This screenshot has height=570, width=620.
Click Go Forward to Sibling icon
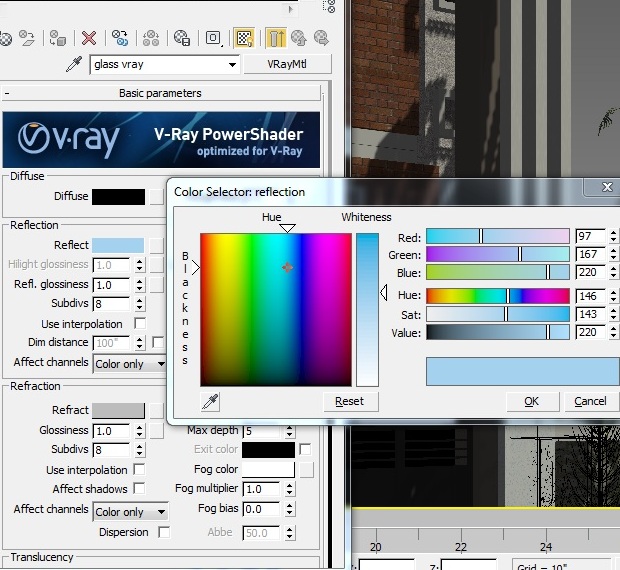pyautogui.click(x=321, y=38)
